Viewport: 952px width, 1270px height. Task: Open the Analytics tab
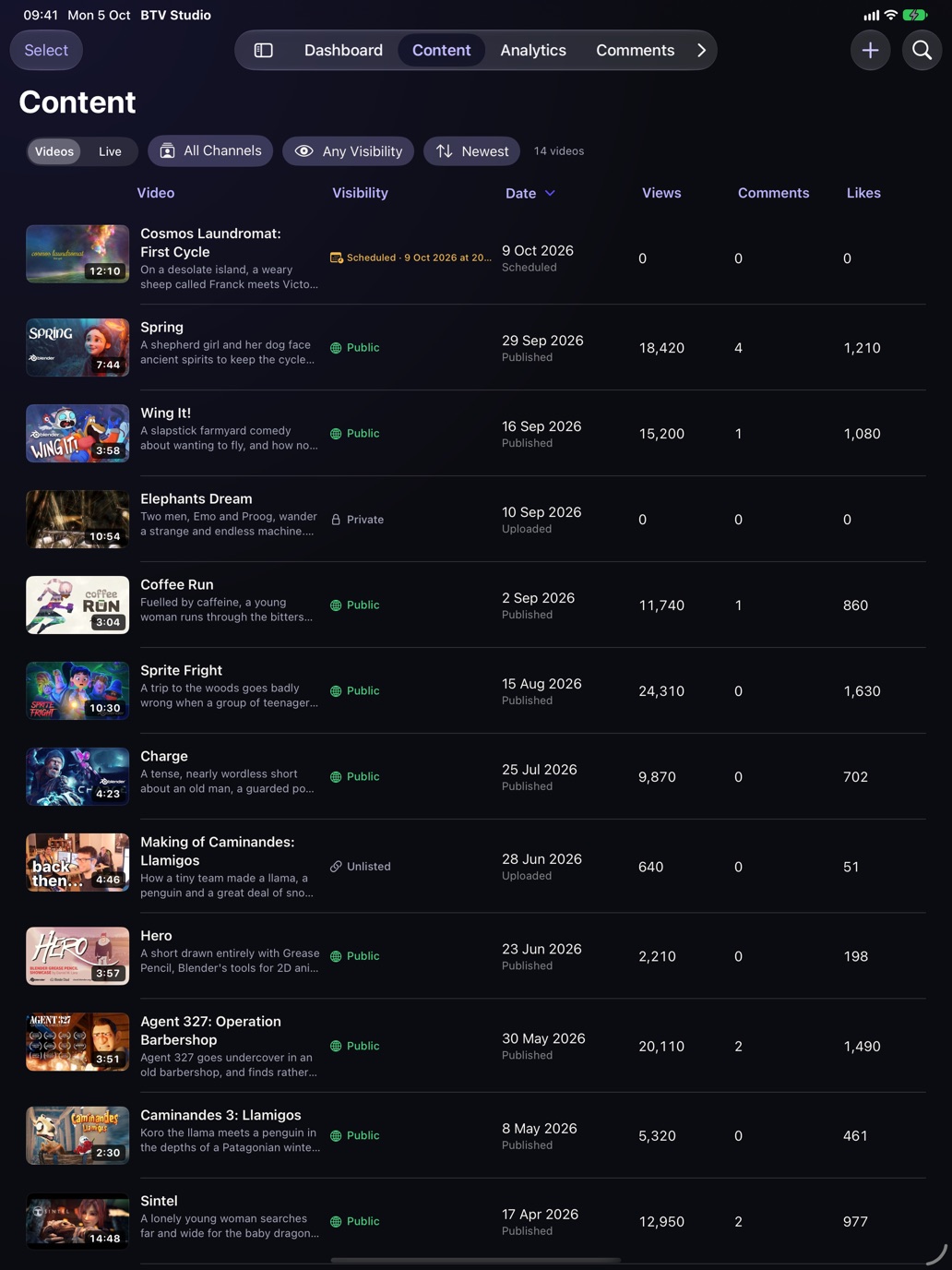click(x=533, y=51)
